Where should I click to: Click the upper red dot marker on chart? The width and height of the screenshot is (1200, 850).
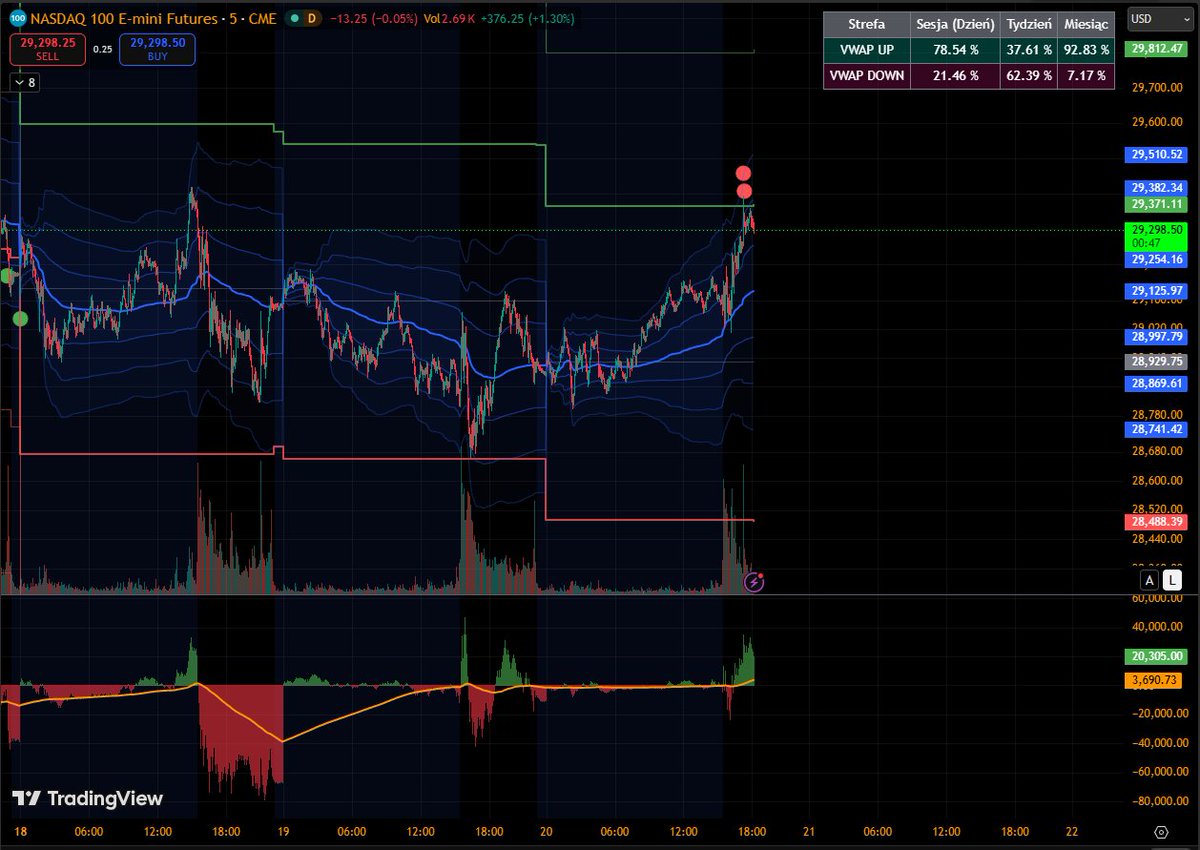743,174
